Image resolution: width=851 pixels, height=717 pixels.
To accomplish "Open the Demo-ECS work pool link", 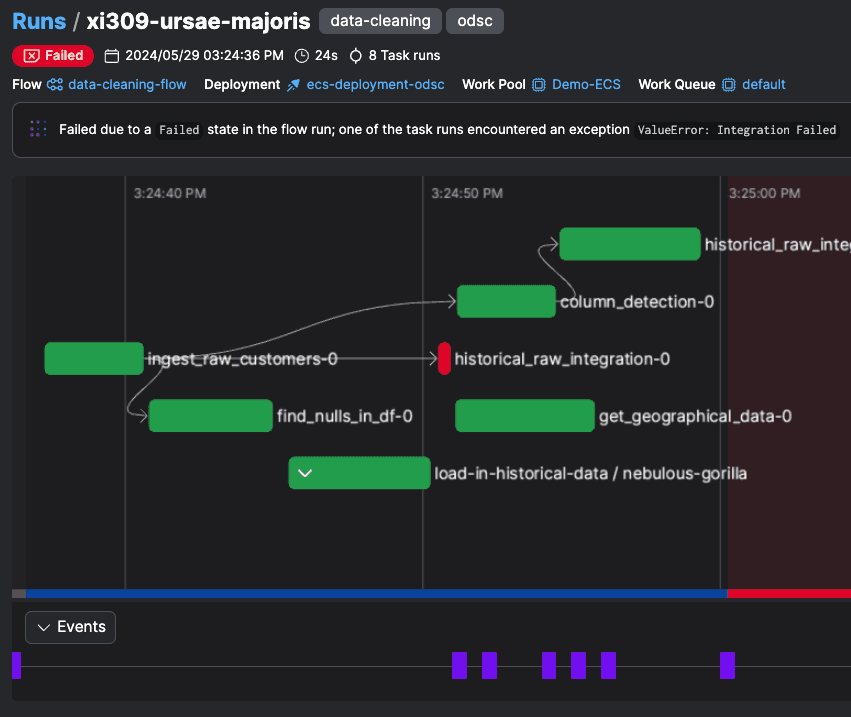I will pyautogui.click(x=586, y=85).
